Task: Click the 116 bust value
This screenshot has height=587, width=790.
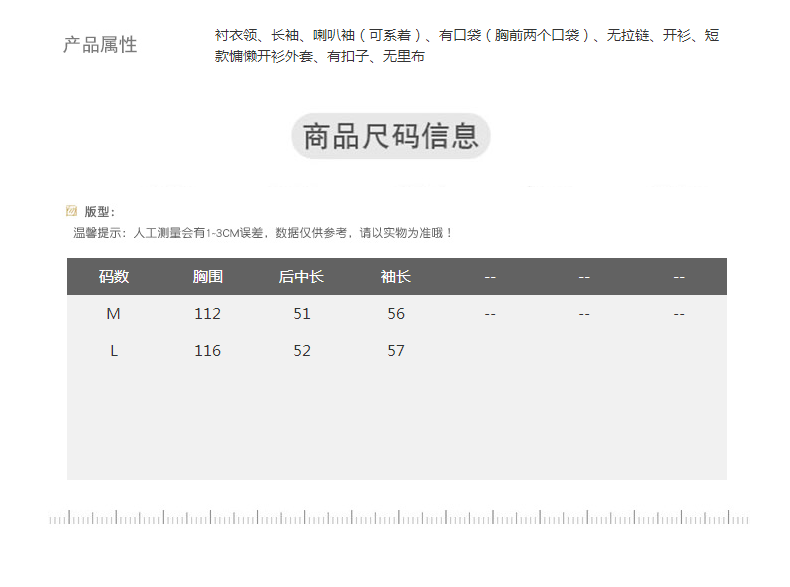Action: pyautogui.click(x=208, y=351)
